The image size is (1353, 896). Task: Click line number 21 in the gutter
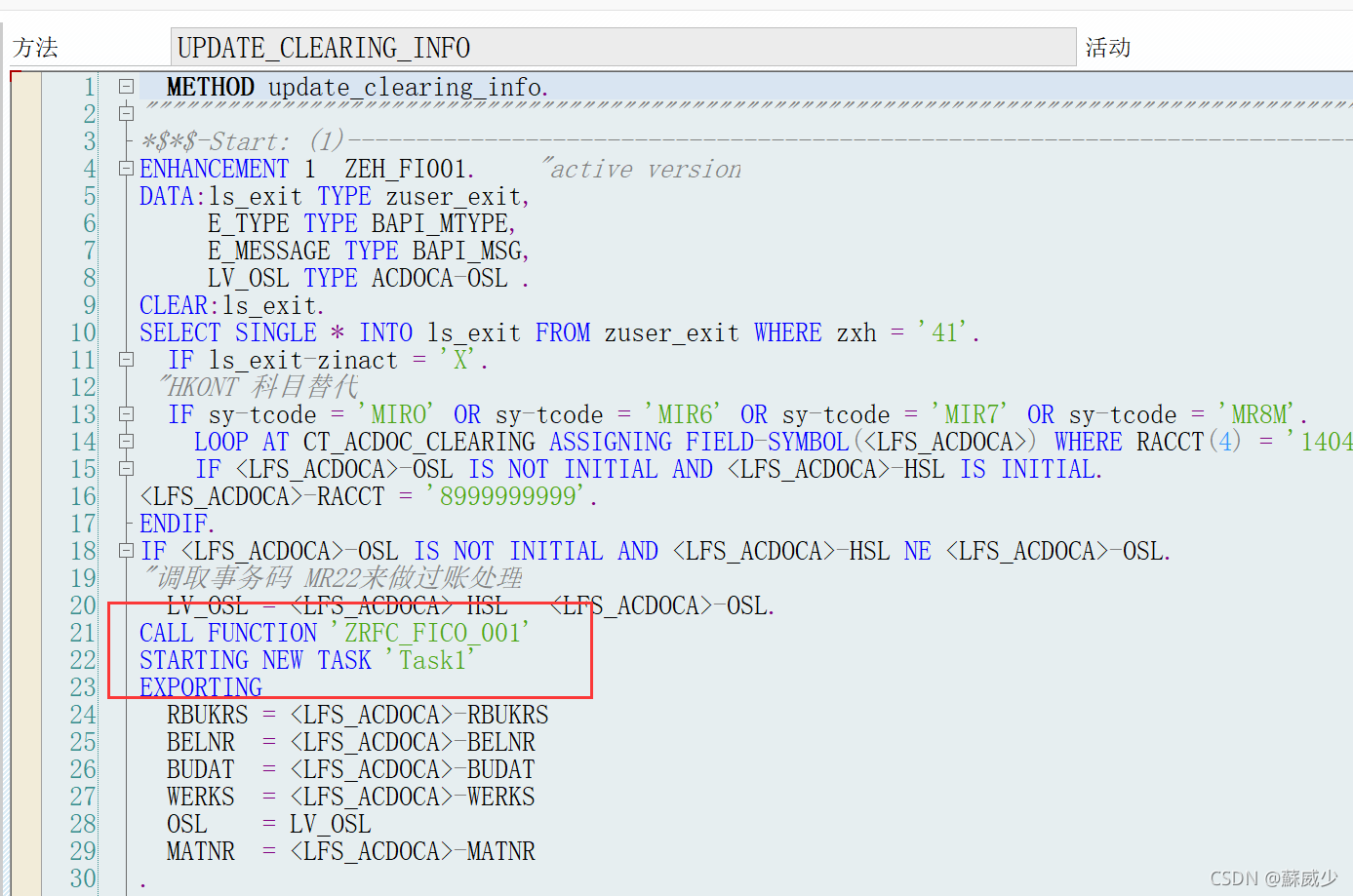coord(84,633)
